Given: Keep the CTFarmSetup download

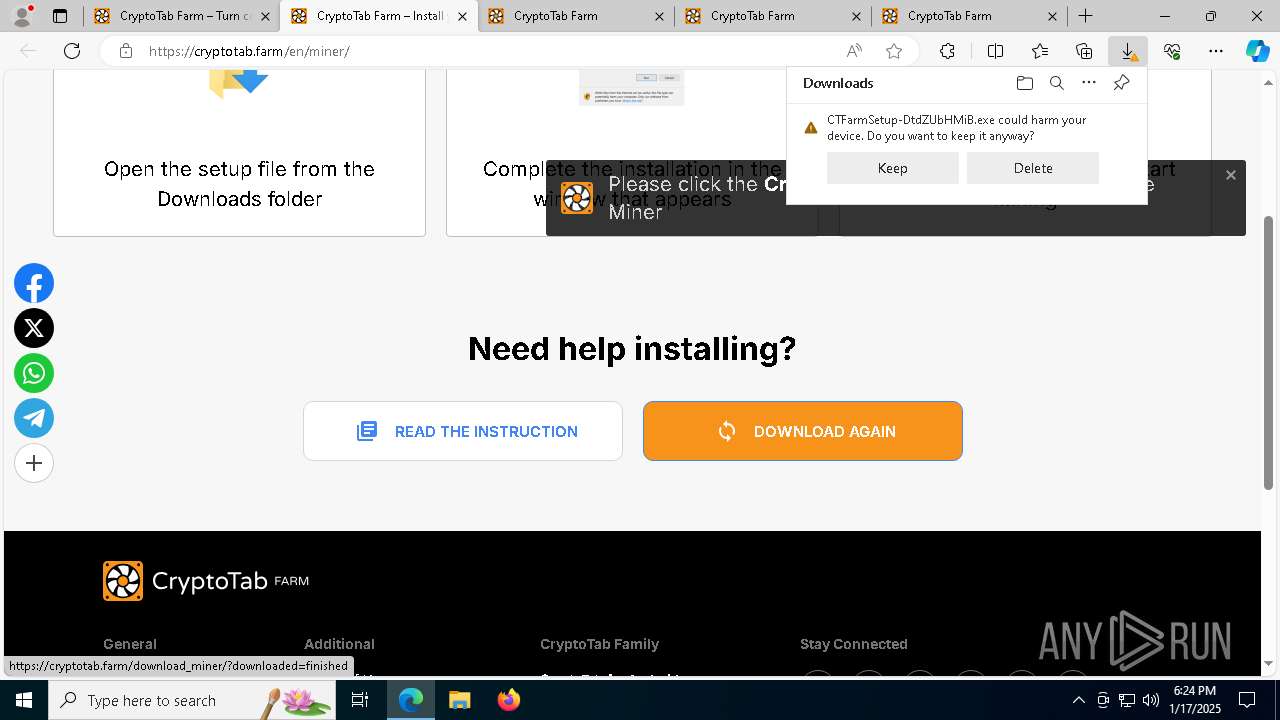Looking at the screenshot, I should [x=893, y=168].
